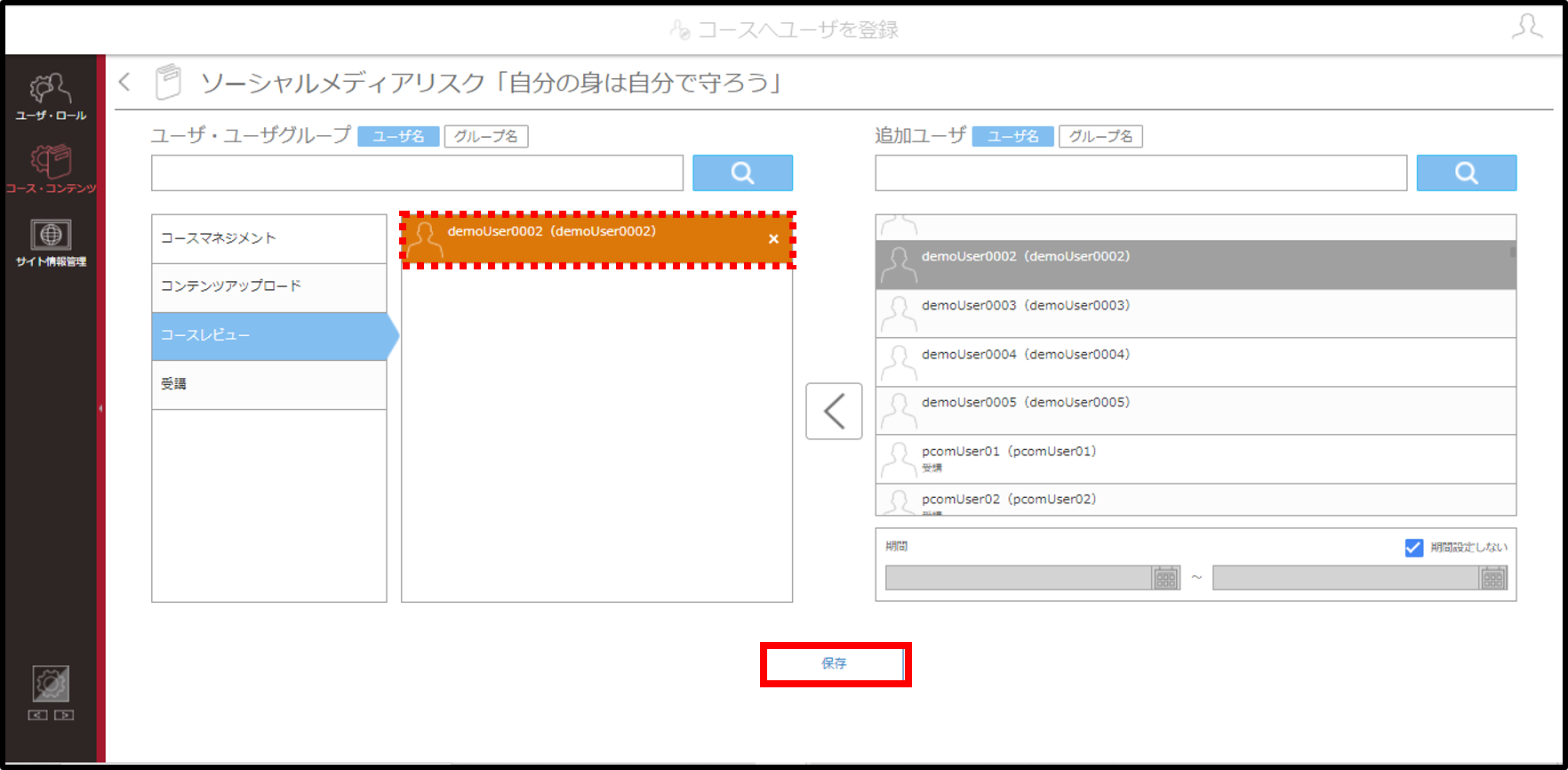Screen dimensions: 1568x770
Task: Go back using the arrow beside course title
Action: pyautogui.click(x=125, y=82)
